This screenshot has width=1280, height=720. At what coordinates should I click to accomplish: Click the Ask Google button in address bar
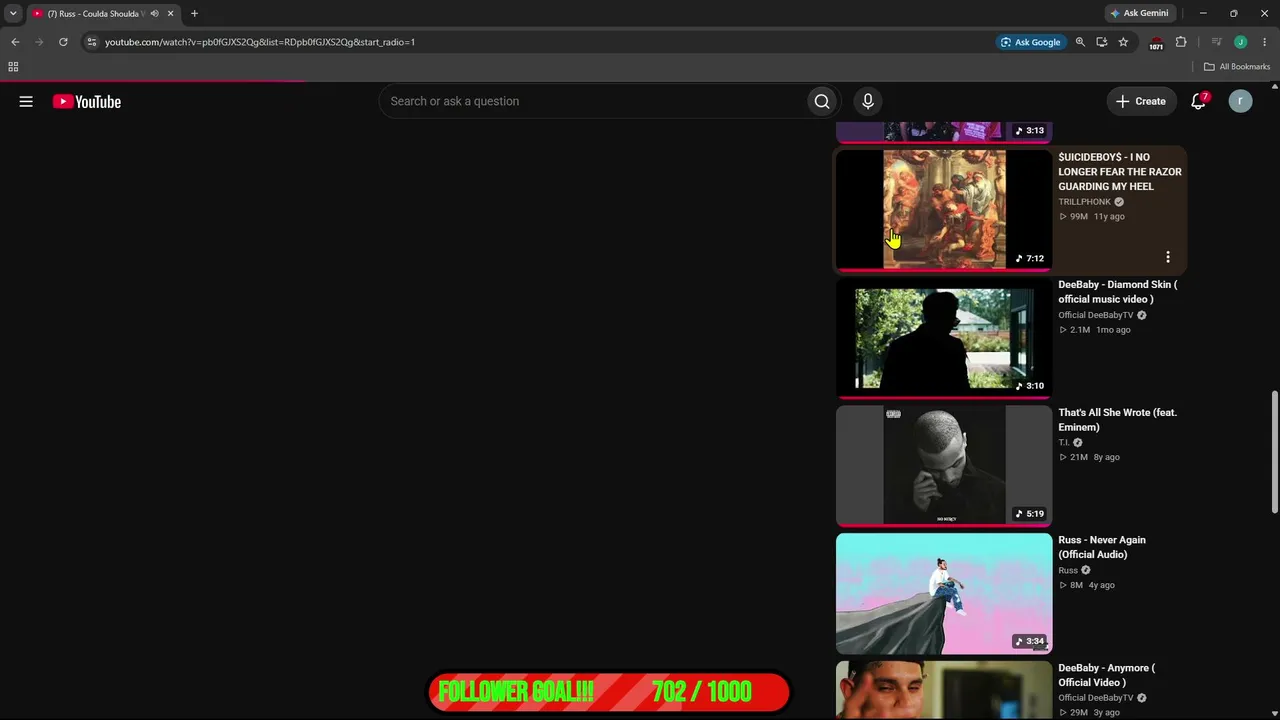[x=1030, y=42]
